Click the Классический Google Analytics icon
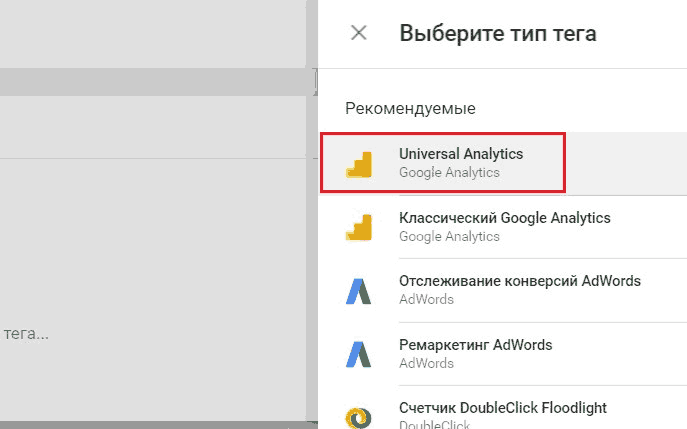This screenshot has width=687, height=429. 359,227
